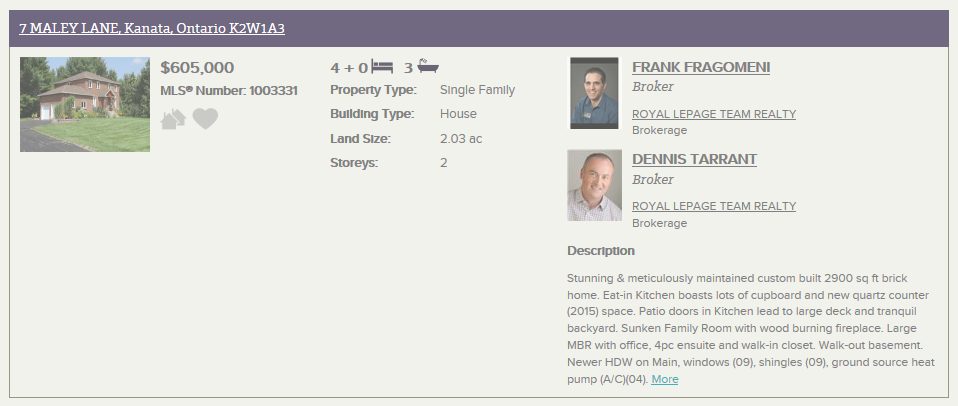The width and height of the screenshot is (958, 406).
Task: Click the Land Size 2.03 ac value
Action: click(x=461, y=139)
